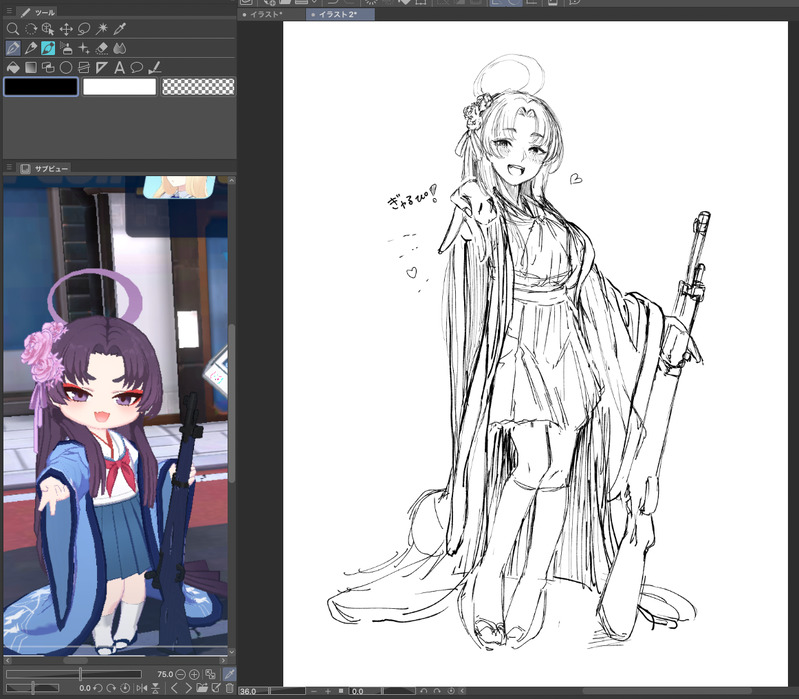Flip Sub View image vertically
Viewport: 799px width, 699px height.
pyautogui.click(x=155, y=688)
